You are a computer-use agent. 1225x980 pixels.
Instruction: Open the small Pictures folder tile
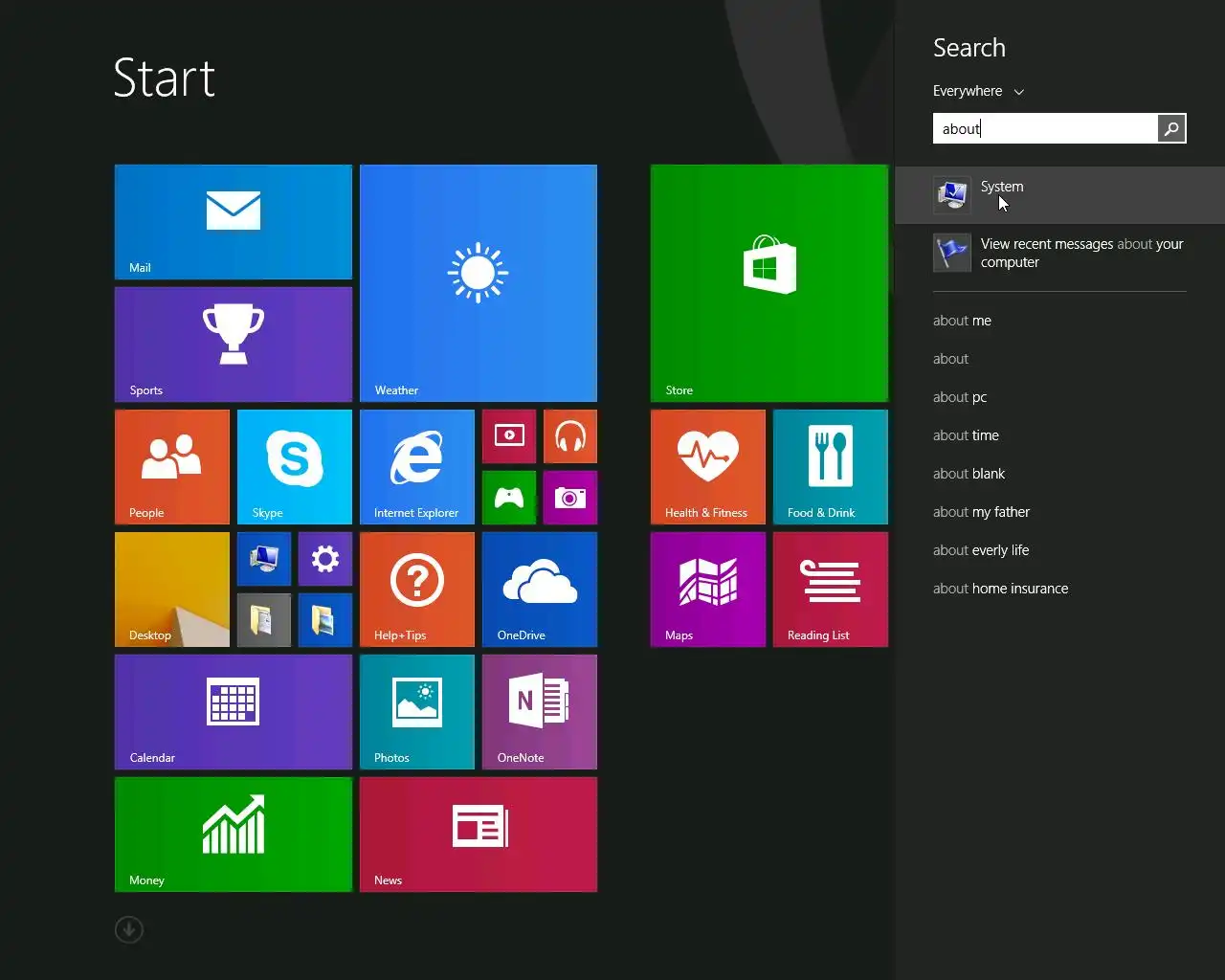click(325, 620)
